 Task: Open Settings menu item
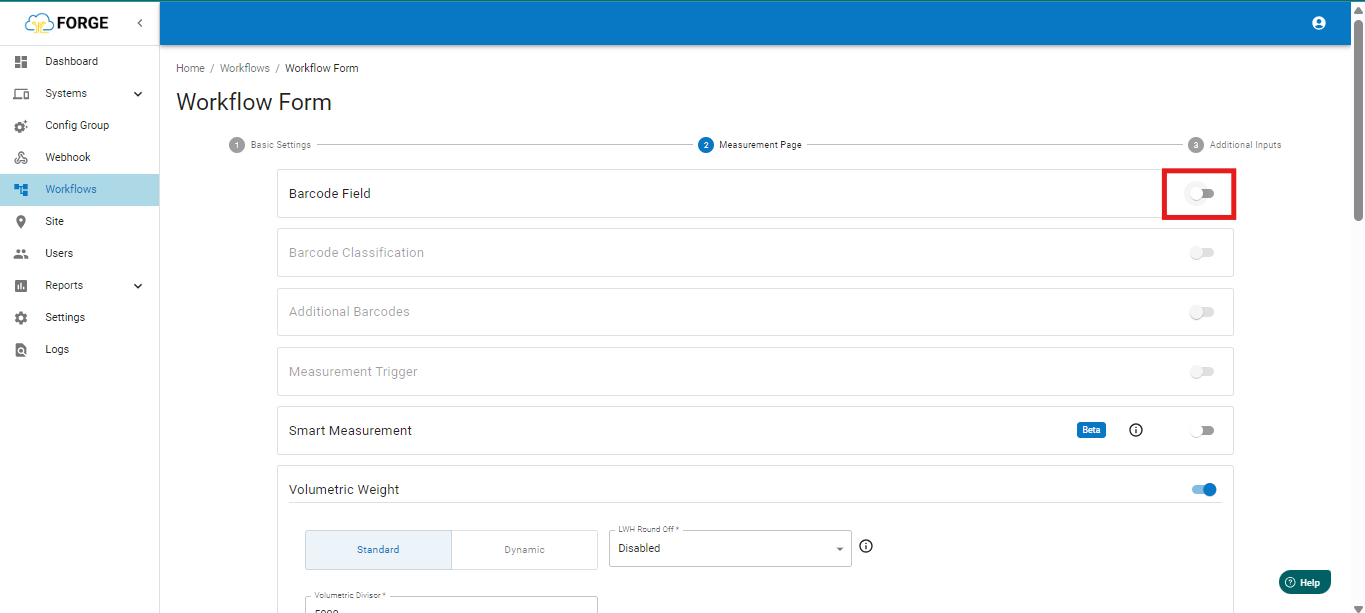(79, 318)
